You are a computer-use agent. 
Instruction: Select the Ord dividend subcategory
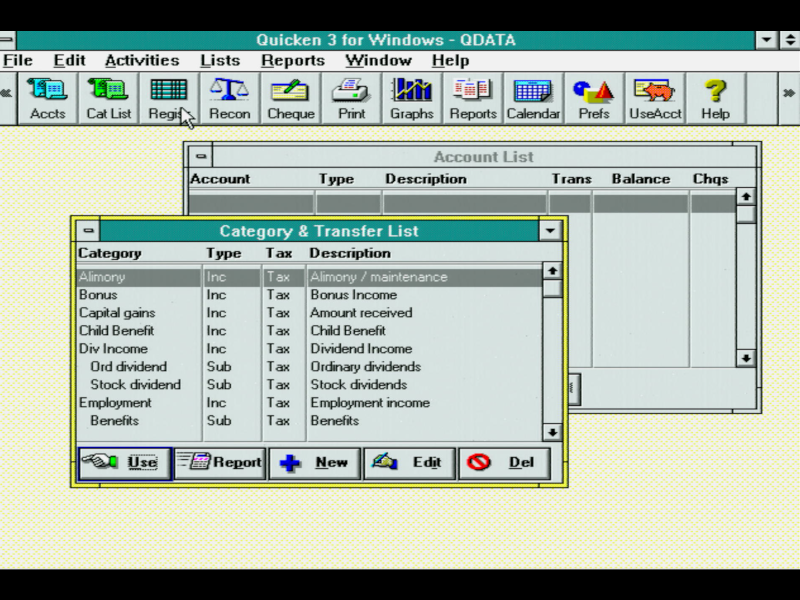[x=309, y=367]
